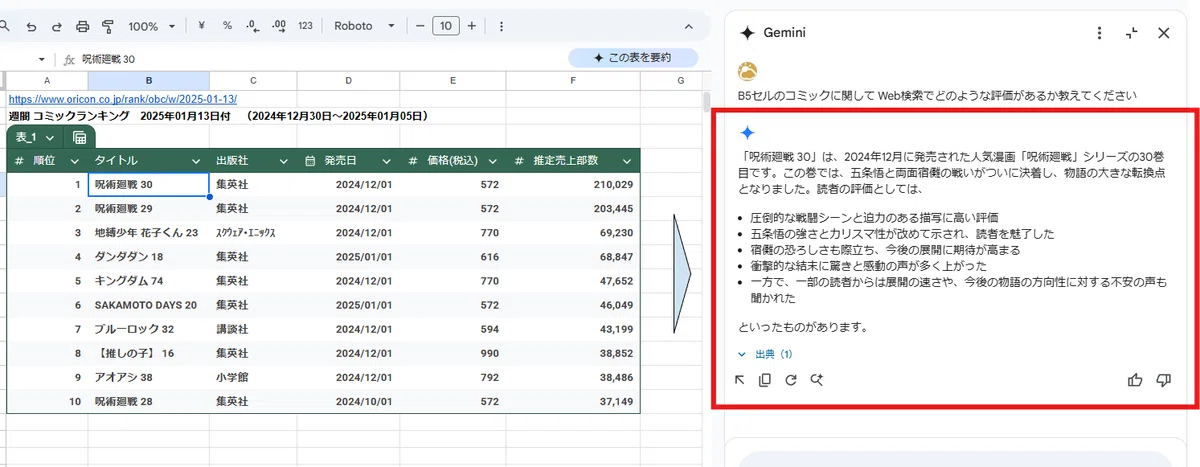This screenshot has width=1200, height=467.
Task: Open the 価格(税込) column filter dropdown
Action: [492, 161]
